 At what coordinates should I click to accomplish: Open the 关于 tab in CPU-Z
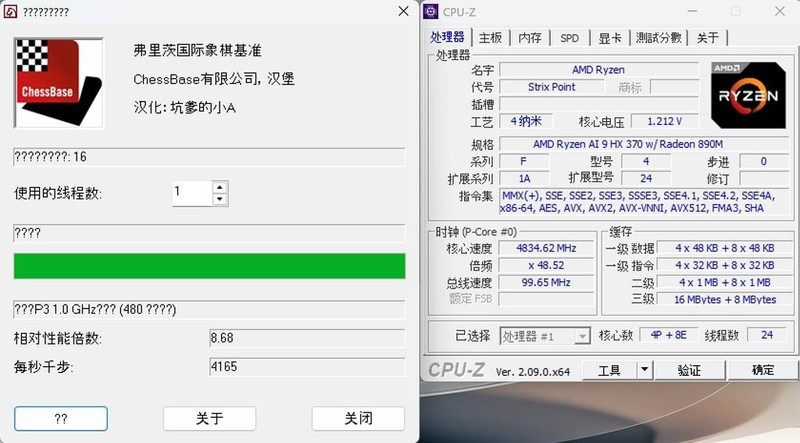point(708,38)
